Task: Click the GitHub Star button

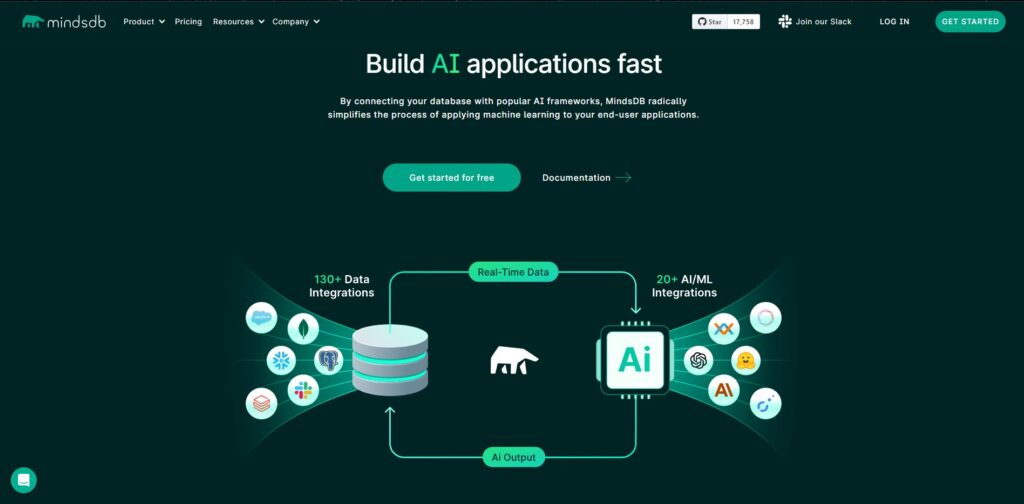Action: coord(710,22)
